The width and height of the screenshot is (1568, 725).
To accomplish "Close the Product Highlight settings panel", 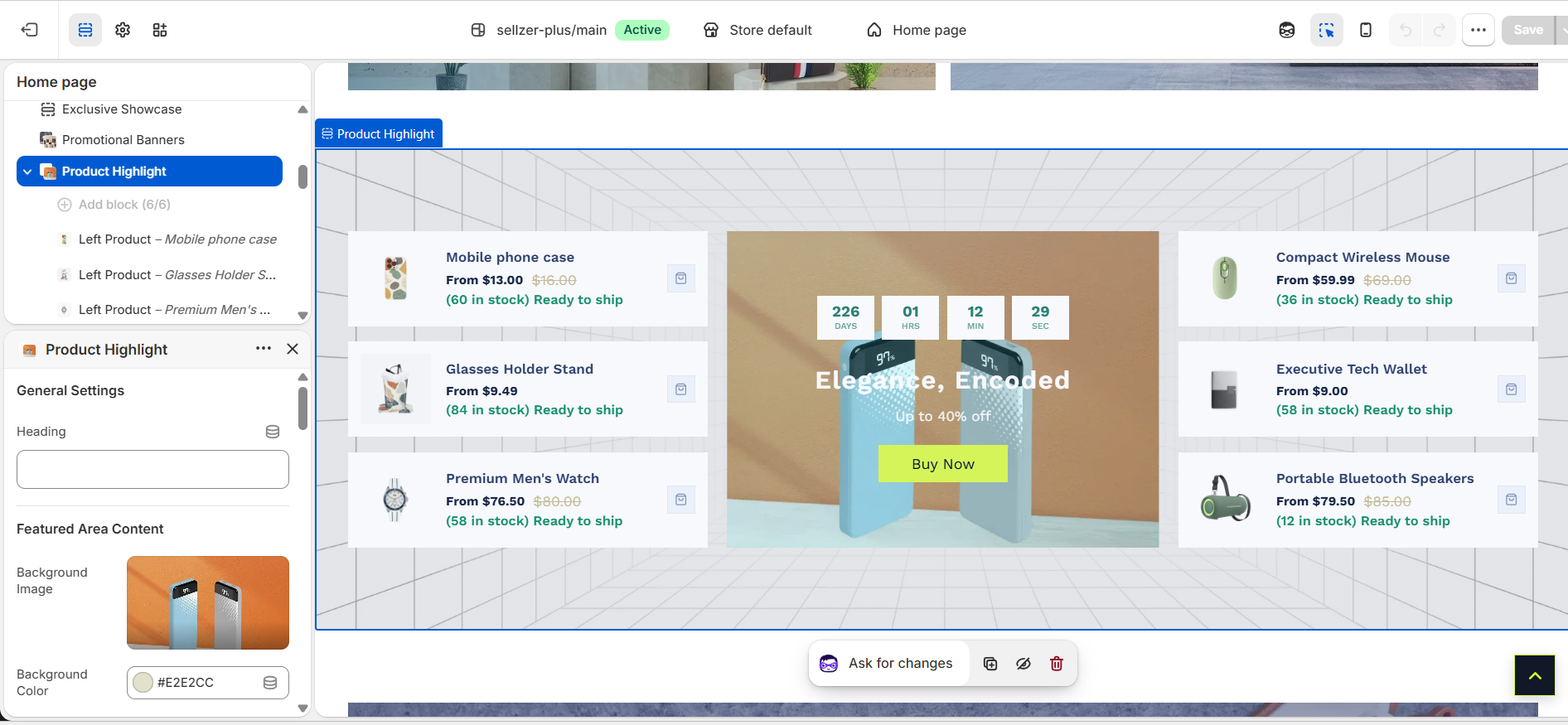I will (293, 349).
